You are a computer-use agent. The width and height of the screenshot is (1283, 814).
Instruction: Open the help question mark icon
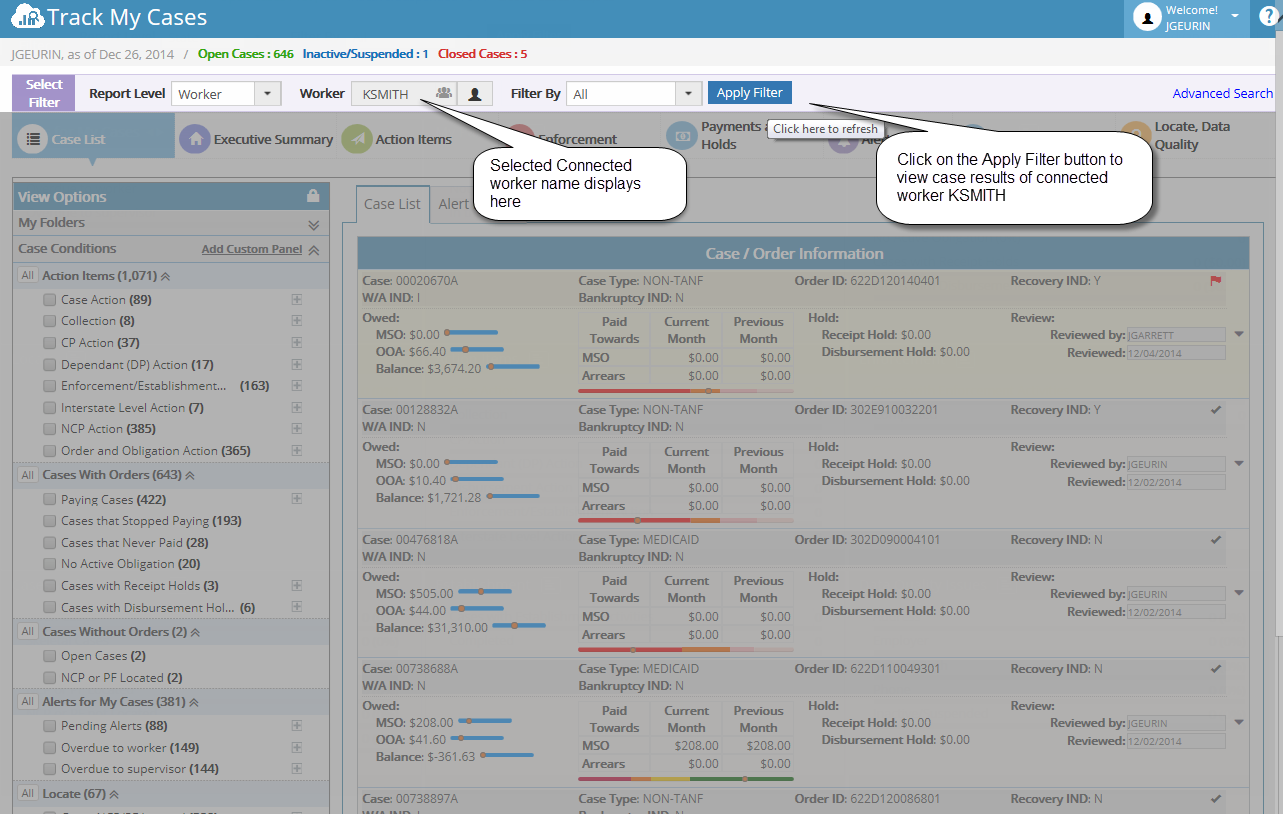pos(1269,16)
